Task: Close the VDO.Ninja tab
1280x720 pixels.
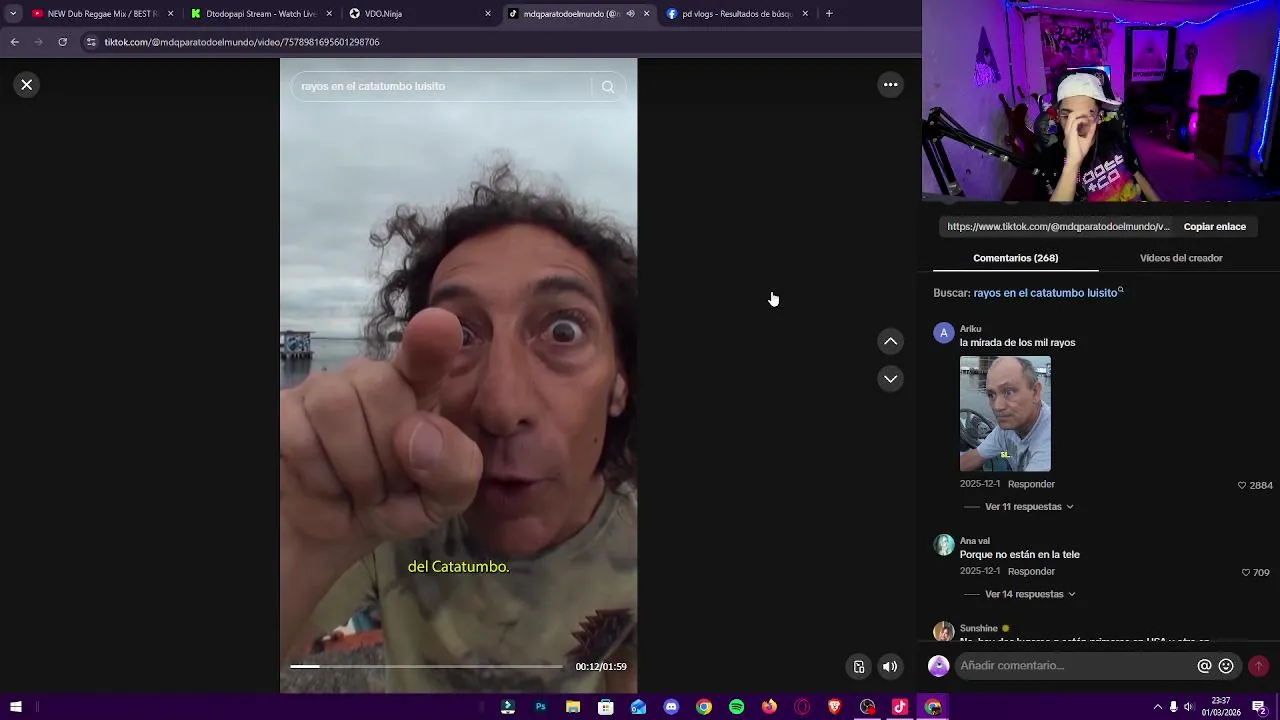Action: point(488,14)
